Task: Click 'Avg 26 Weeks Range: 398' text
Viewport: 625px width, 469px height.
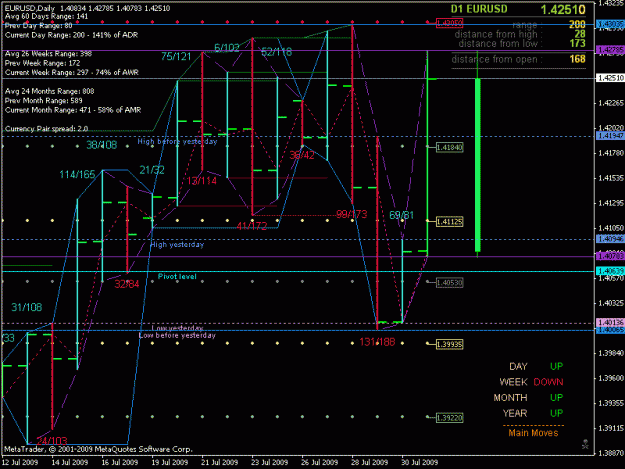Action: [x=48, y=54]
